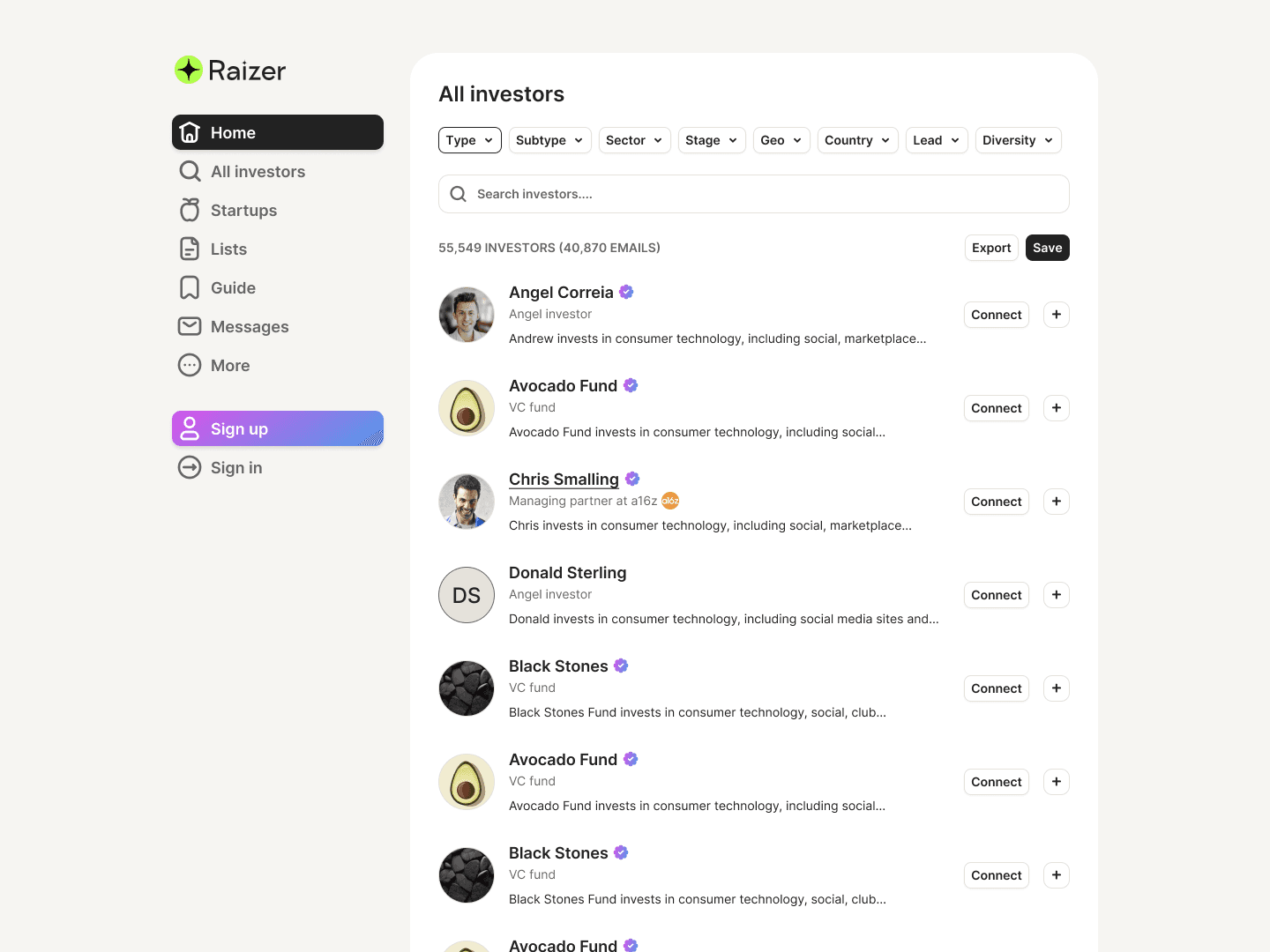1270x952 pixels.
Task: Click the Export button
Action: 991,248
